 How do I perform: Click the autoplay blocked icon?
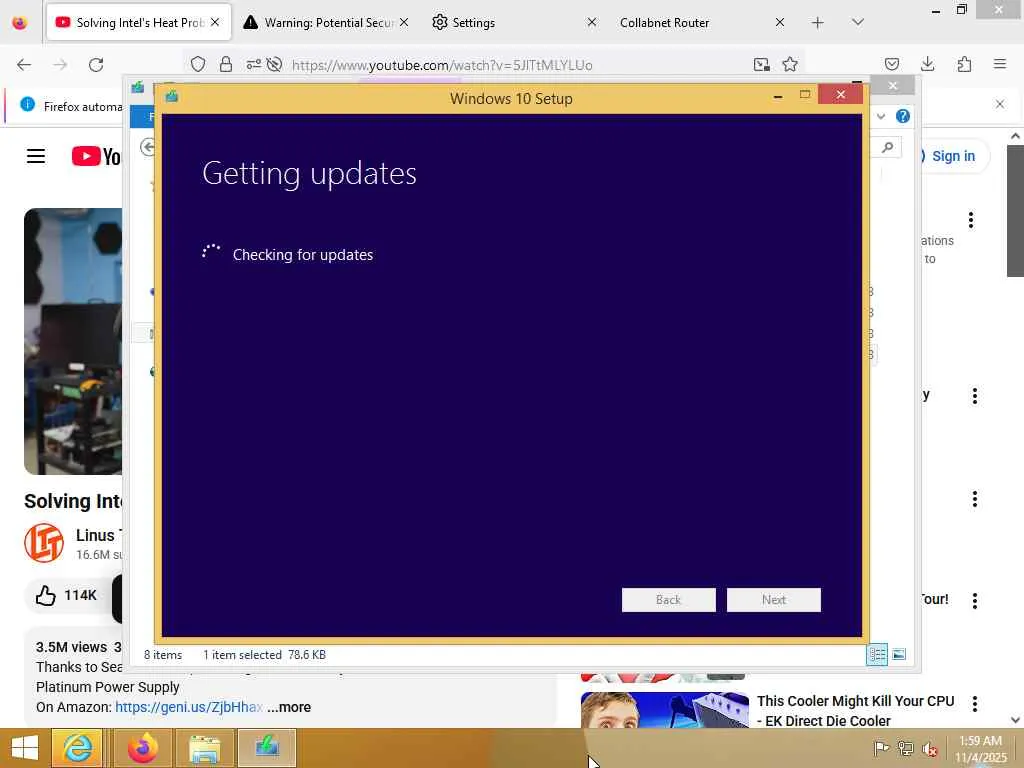[x=275, y=65]
